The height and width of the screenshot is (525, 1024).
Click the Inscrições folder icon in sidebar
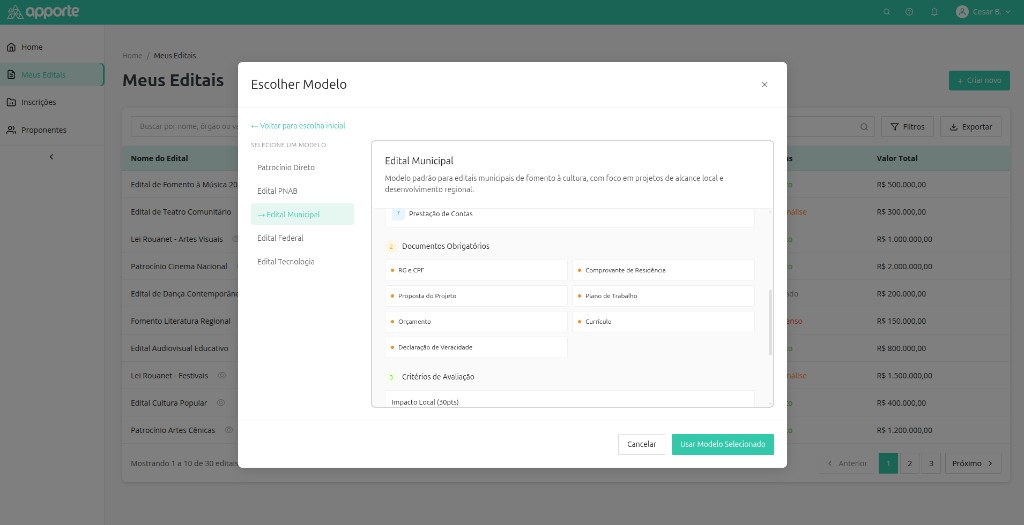[x=11, y=102]
